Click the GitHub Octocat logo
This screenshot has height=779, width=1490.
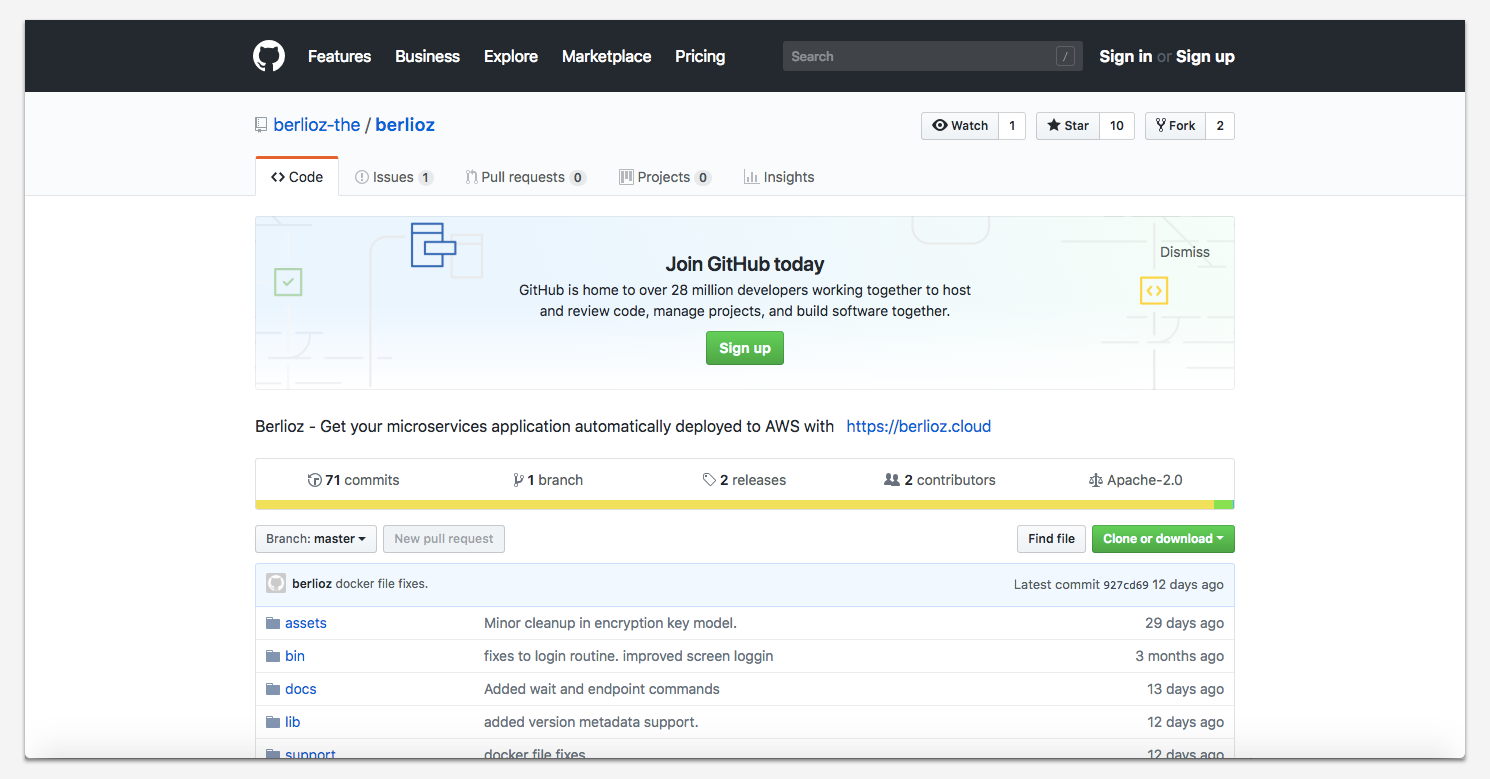(x=269, y=56)
